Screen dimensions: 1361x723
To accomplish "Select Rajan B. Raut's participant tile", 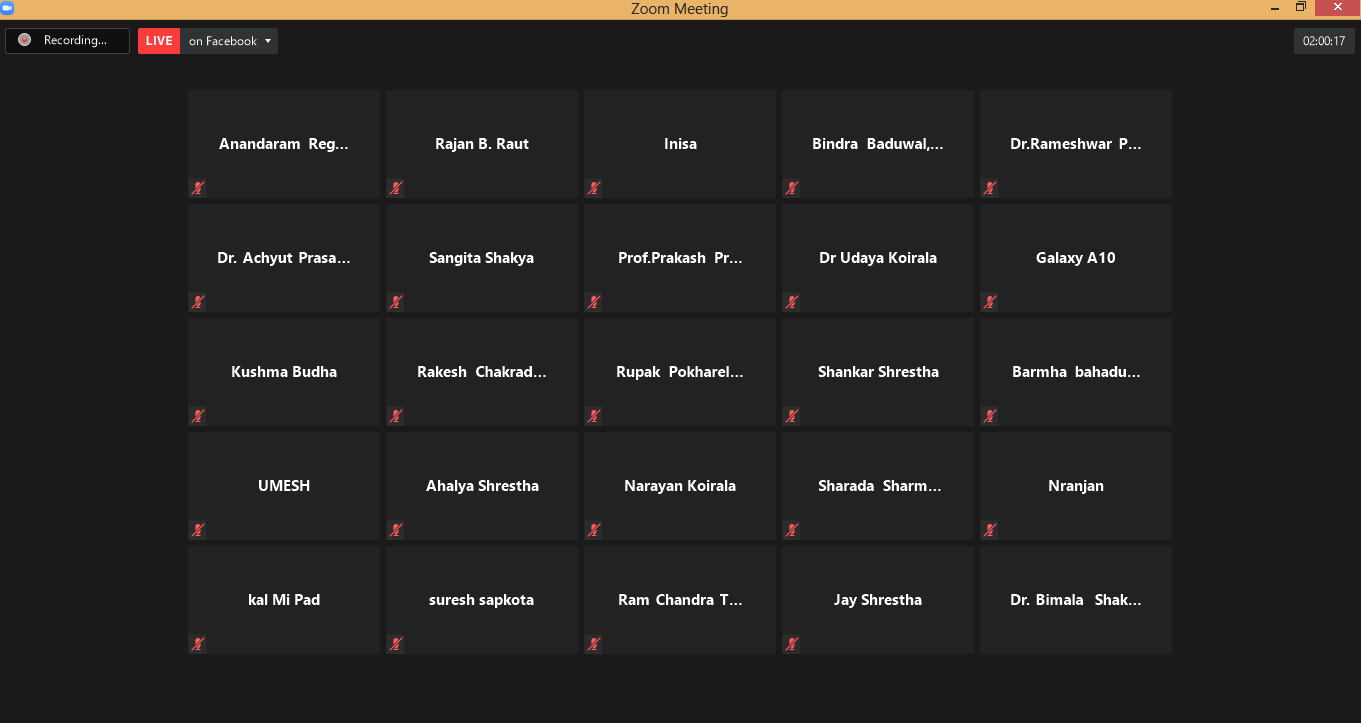I will [x=482, y=144].
